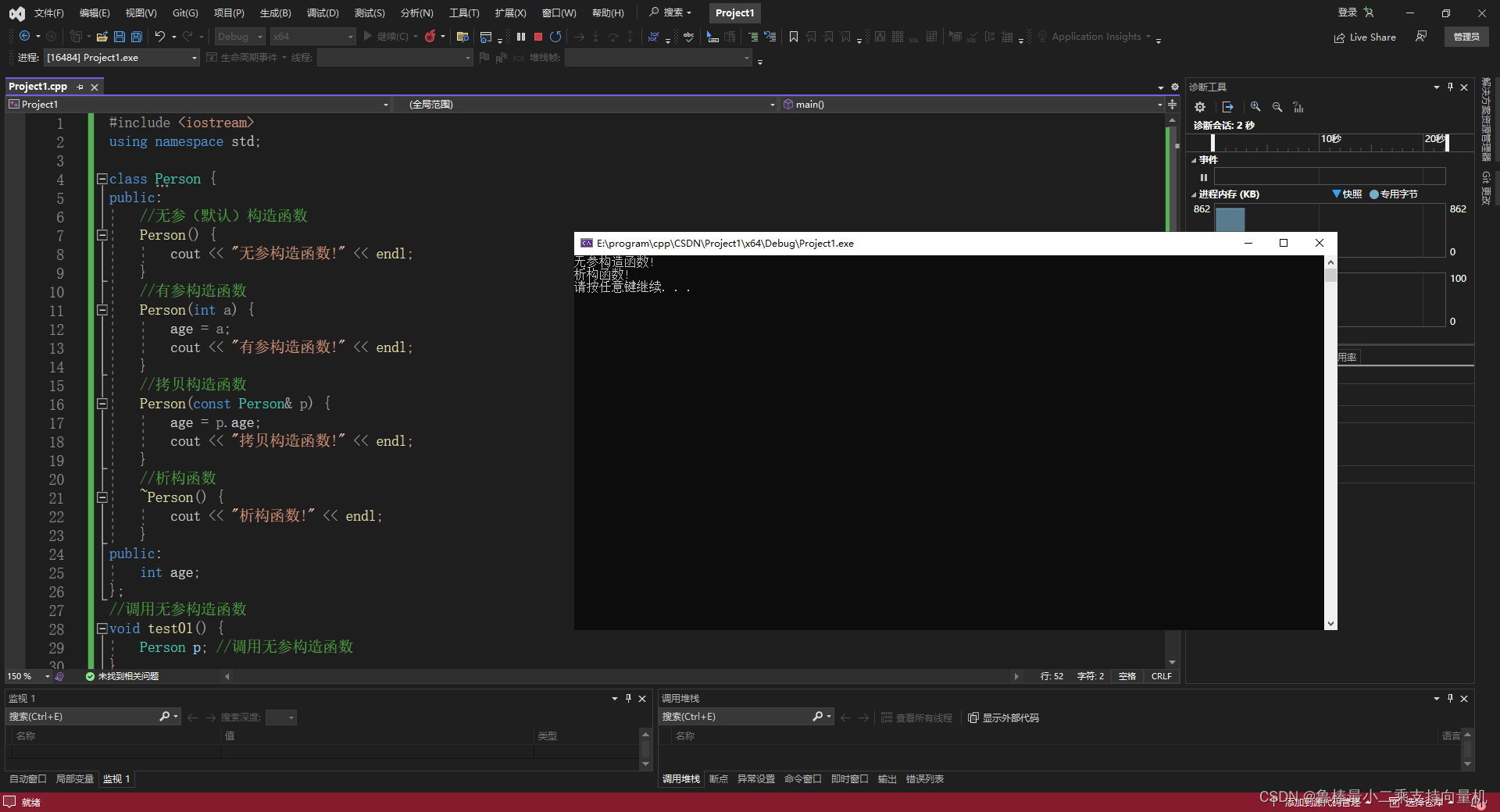Save the current file with the disk icon
Screen dimensions: 1500x812
(x=120, y=37)
